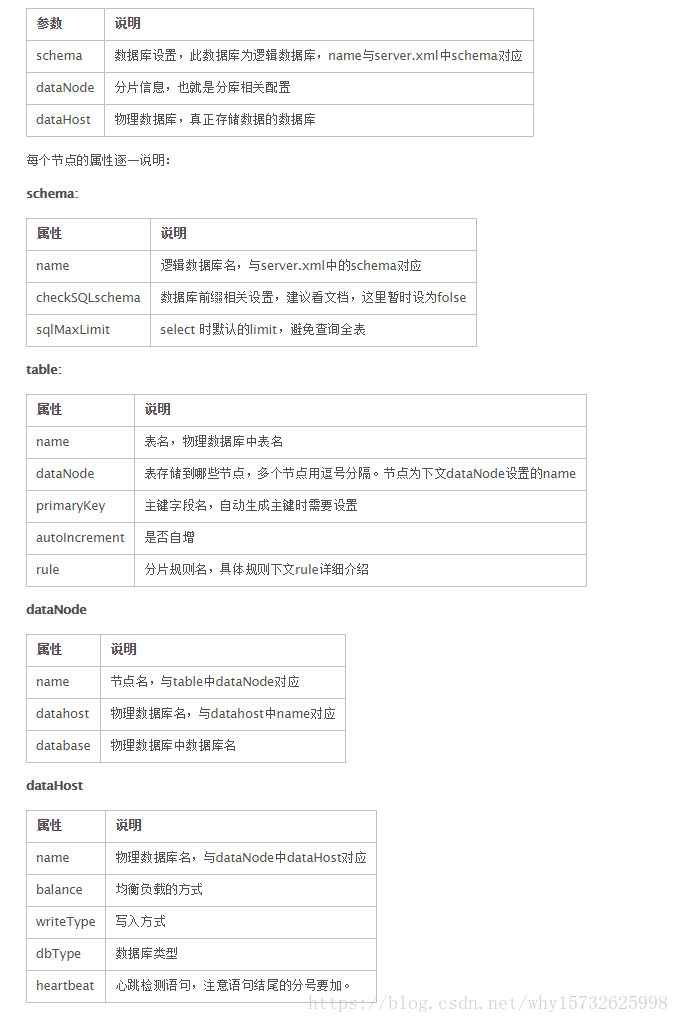Select text '心跳检测语句，注意语句结尾的分号要加'
679x1023 pixels.
pyautogui.click(x=229, y=986)
